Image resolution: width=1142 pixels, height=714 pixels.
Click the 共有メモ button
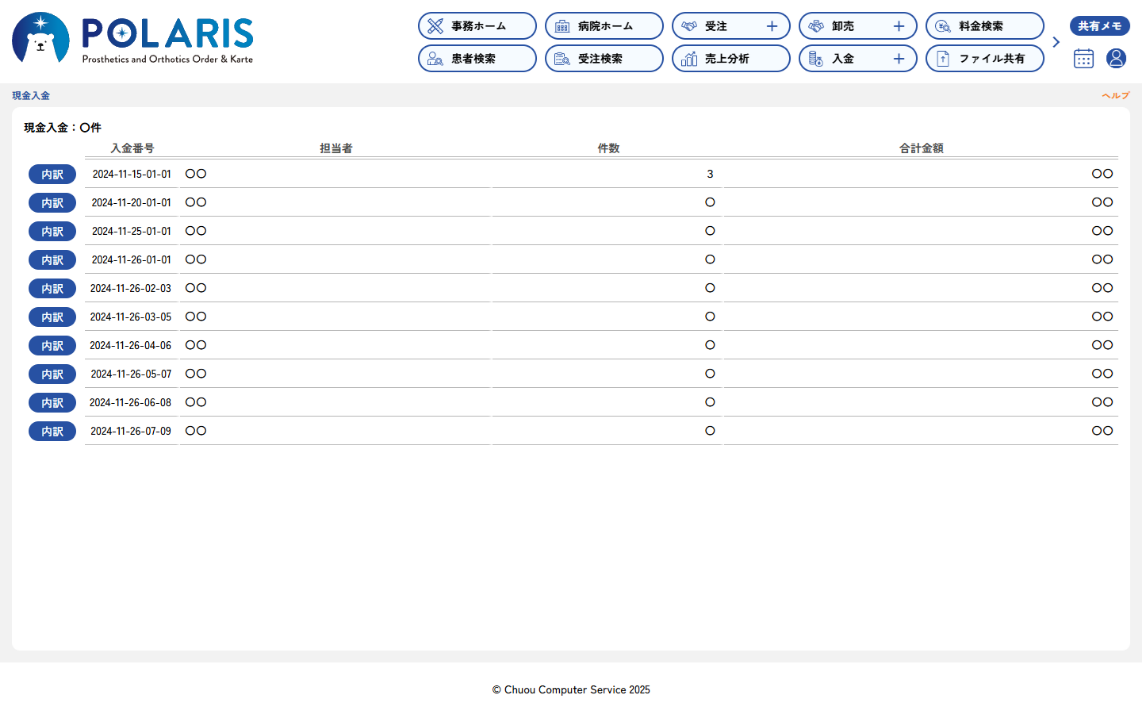point(1099,26)
